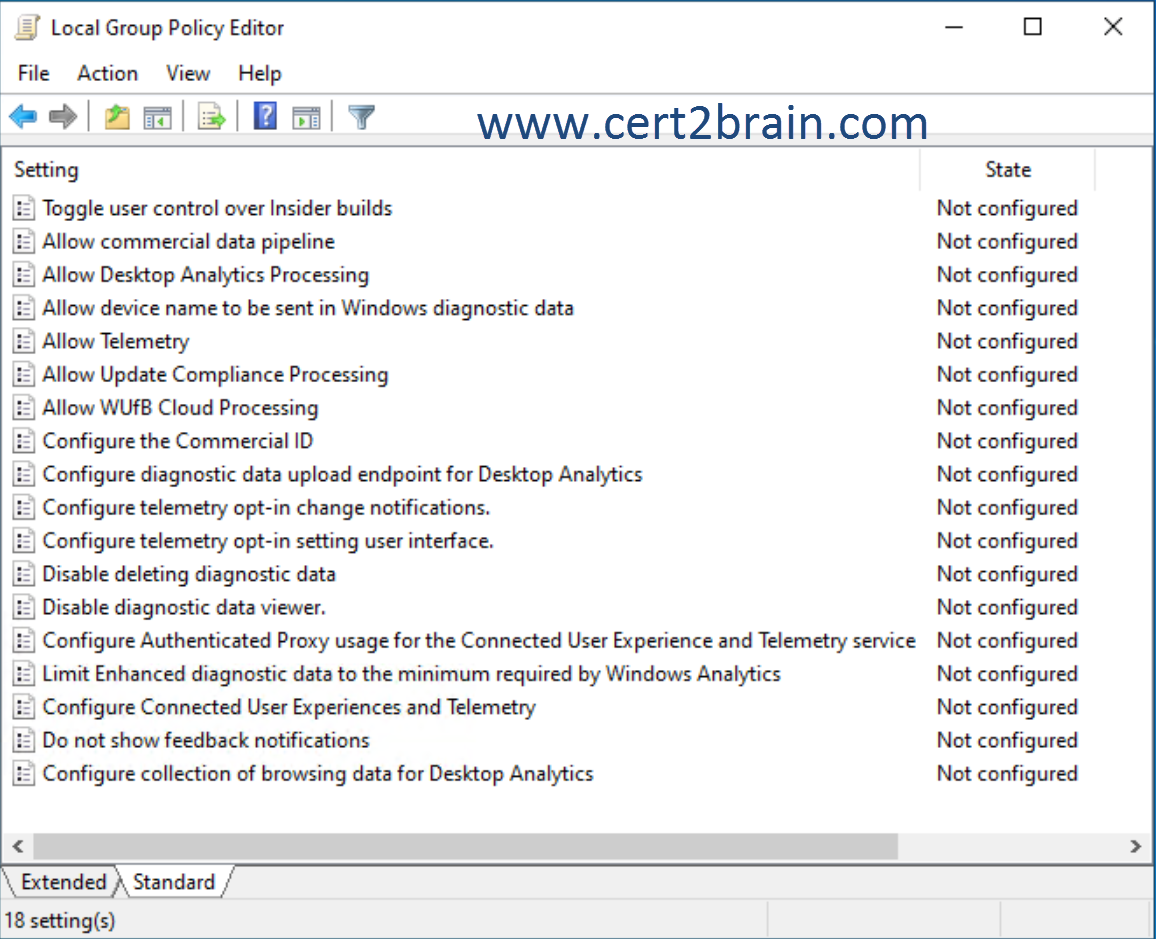Click Not configured state for Allow Telemetry
The height and width of the screenshot is (939, 1156).
pyautogui.click(x=1007, y=341)
